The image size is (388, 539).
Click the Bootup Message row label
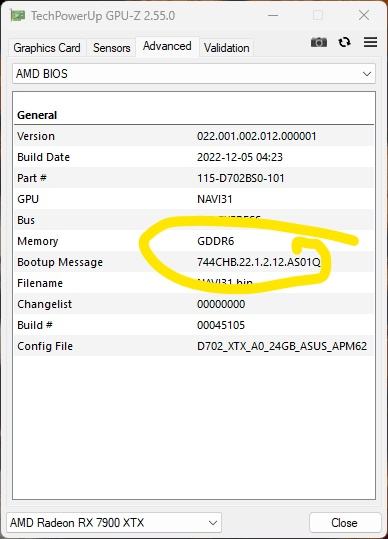coord(60,262)
